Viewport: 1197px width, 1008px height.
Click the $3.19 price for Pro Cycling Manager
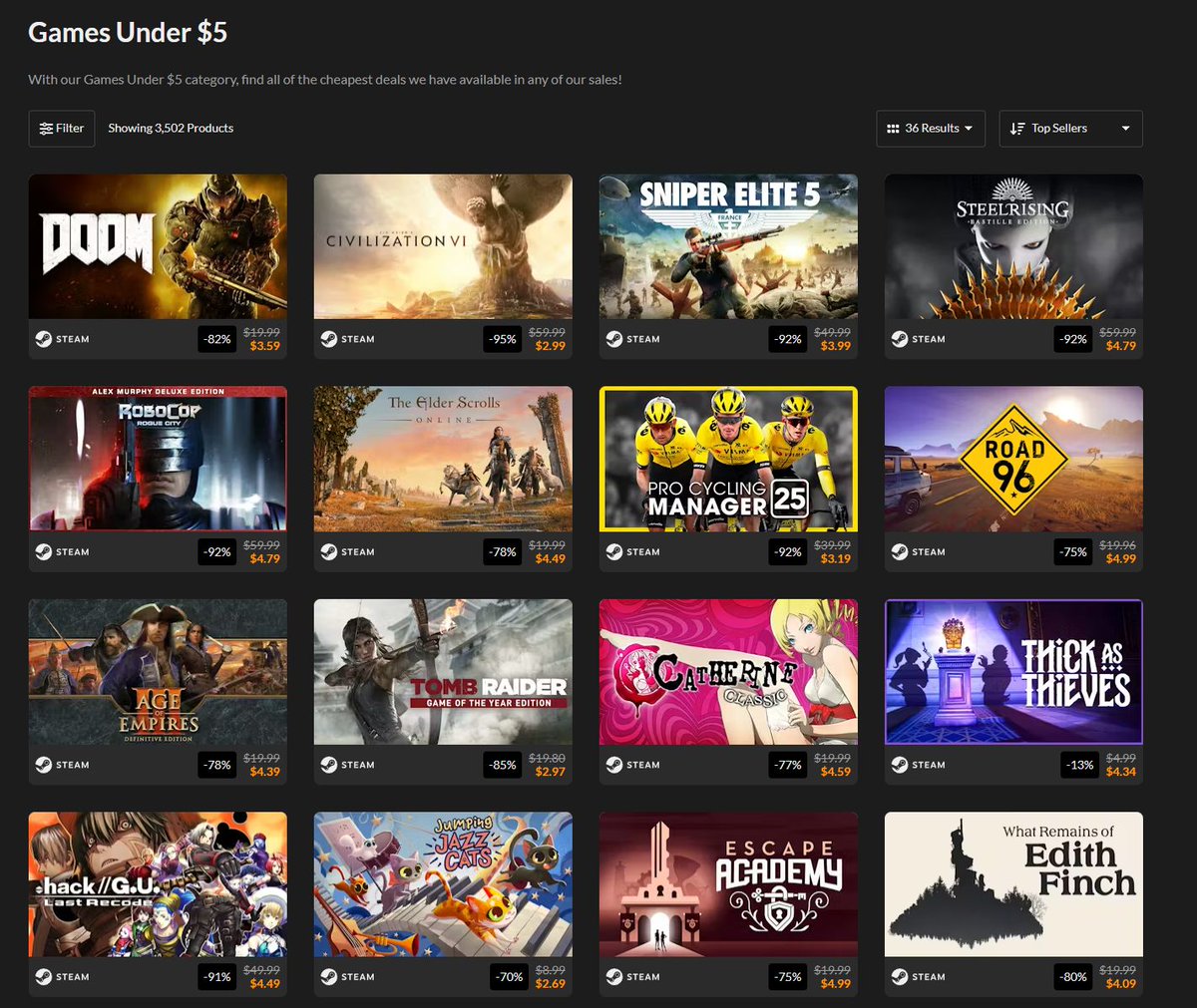point(836,558)
